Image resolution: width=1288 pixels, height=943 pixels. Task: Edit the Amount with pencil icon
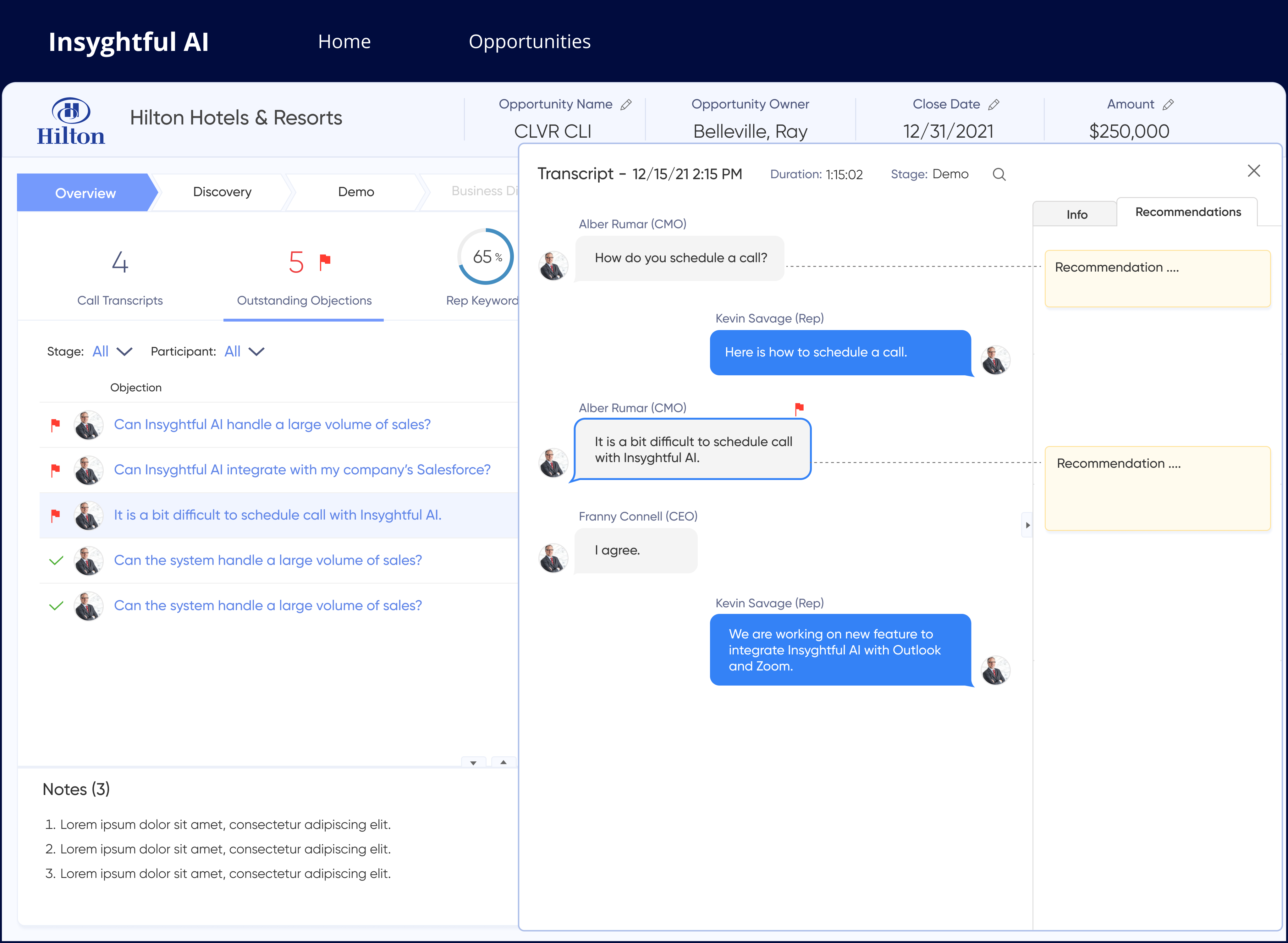[x=1168, y=104]
